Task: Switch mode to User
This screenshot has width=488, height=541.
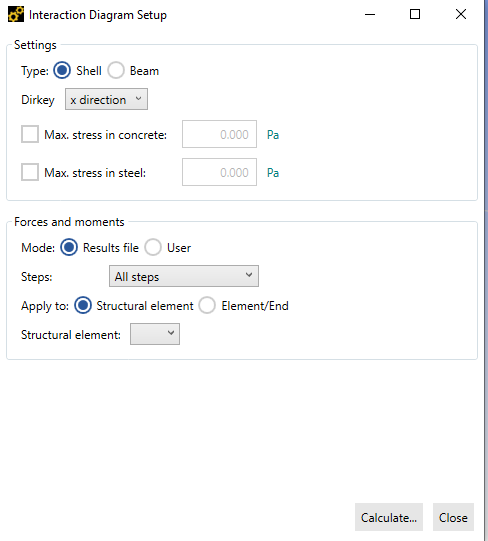Action: click(153, 247)
